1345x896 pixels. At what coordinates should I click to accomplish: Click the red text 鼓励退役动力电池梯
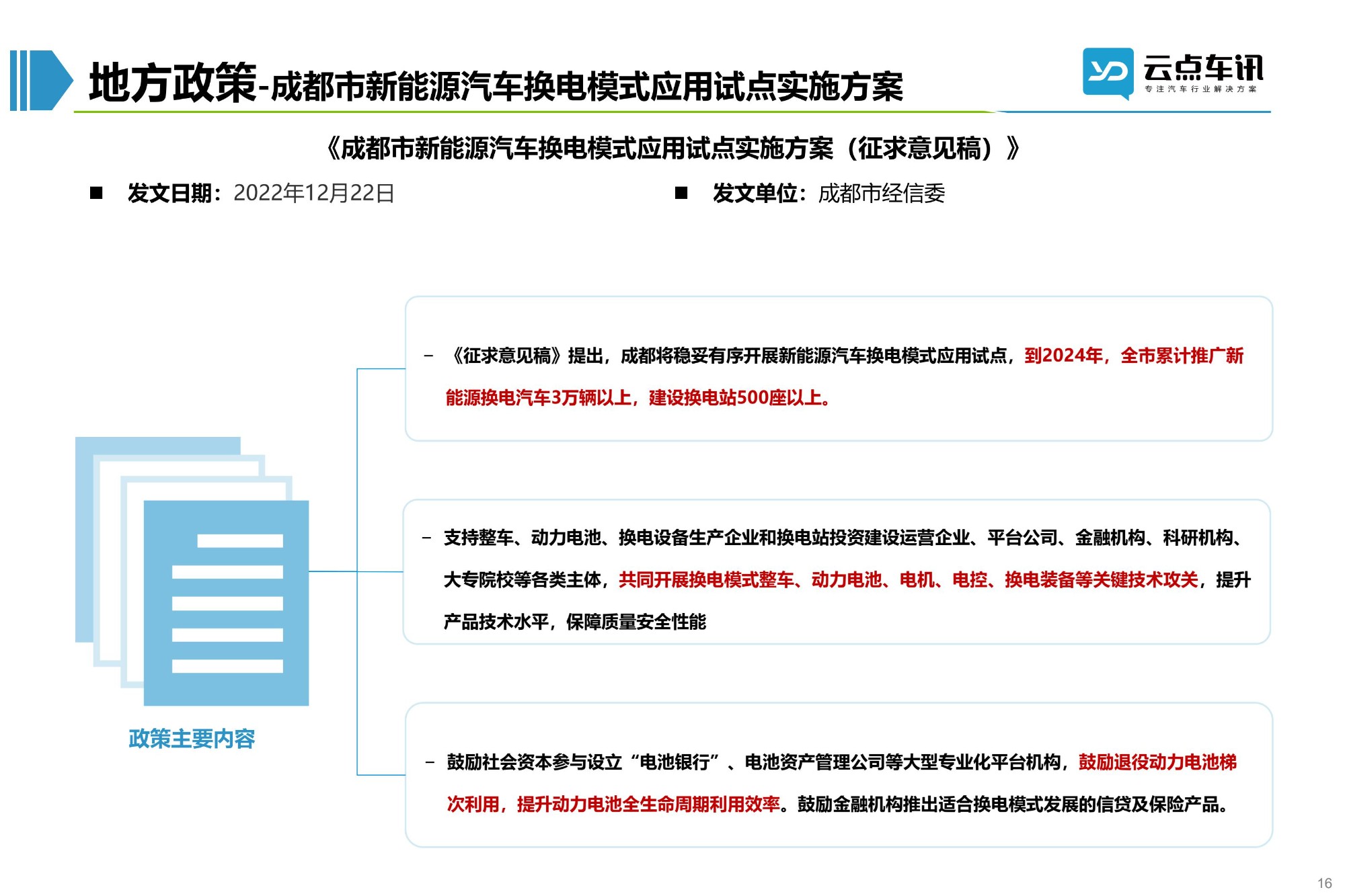pyautogui.click(x=1157, y=762)
